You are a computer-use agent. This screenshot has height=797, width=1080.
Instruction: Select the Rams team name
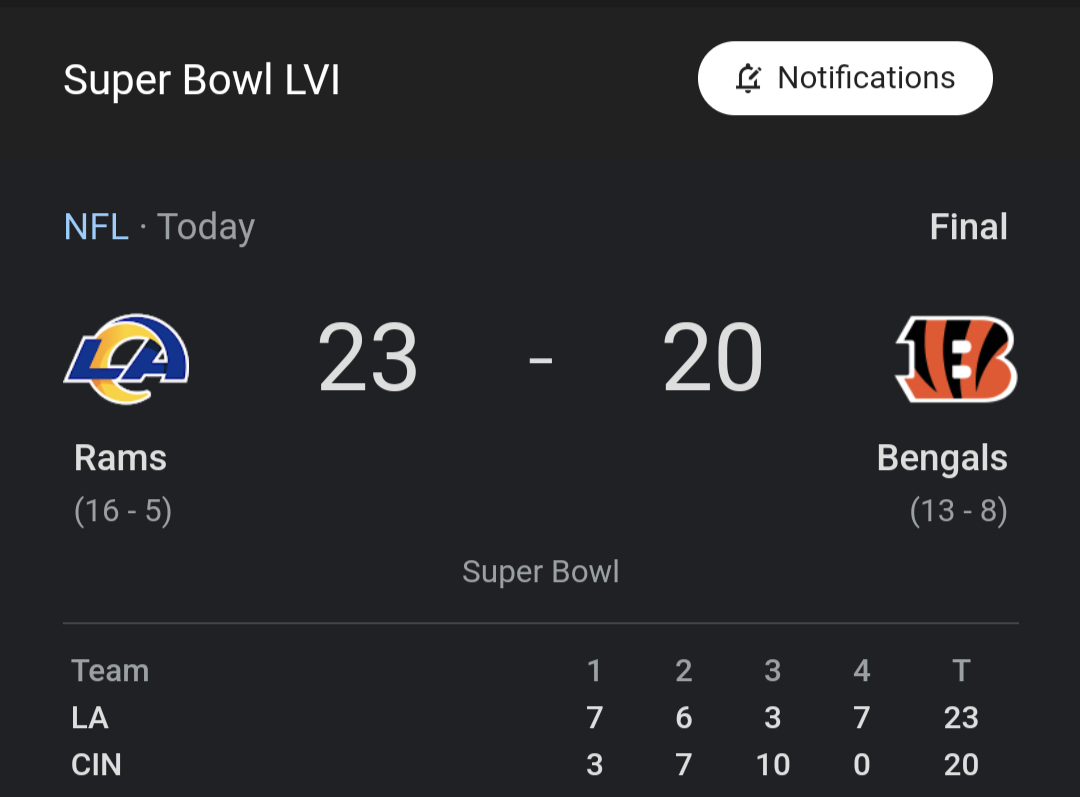click(120, 458)
